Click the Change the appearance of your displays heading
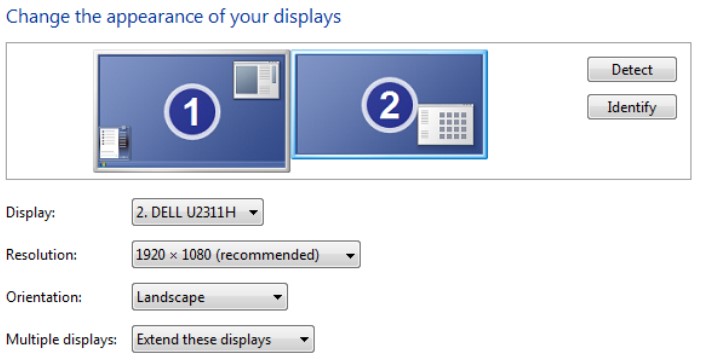Viewport: 706px width, 363px height. (173, 17)
